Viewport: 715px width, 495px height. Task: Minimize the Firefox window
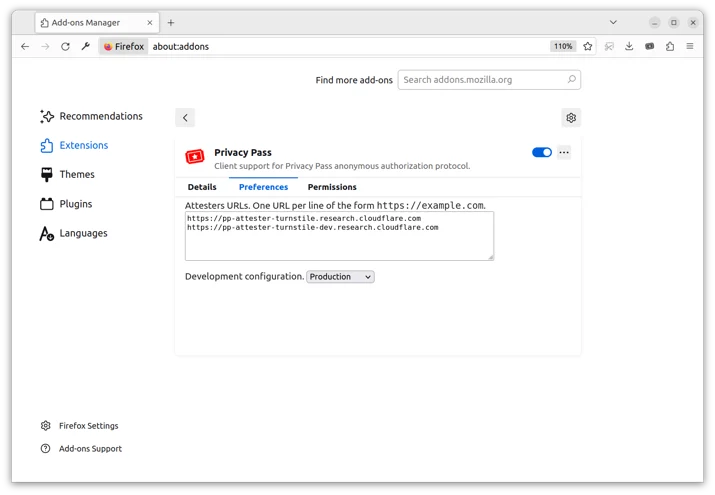pyautogui.click(x=654, y=22)
